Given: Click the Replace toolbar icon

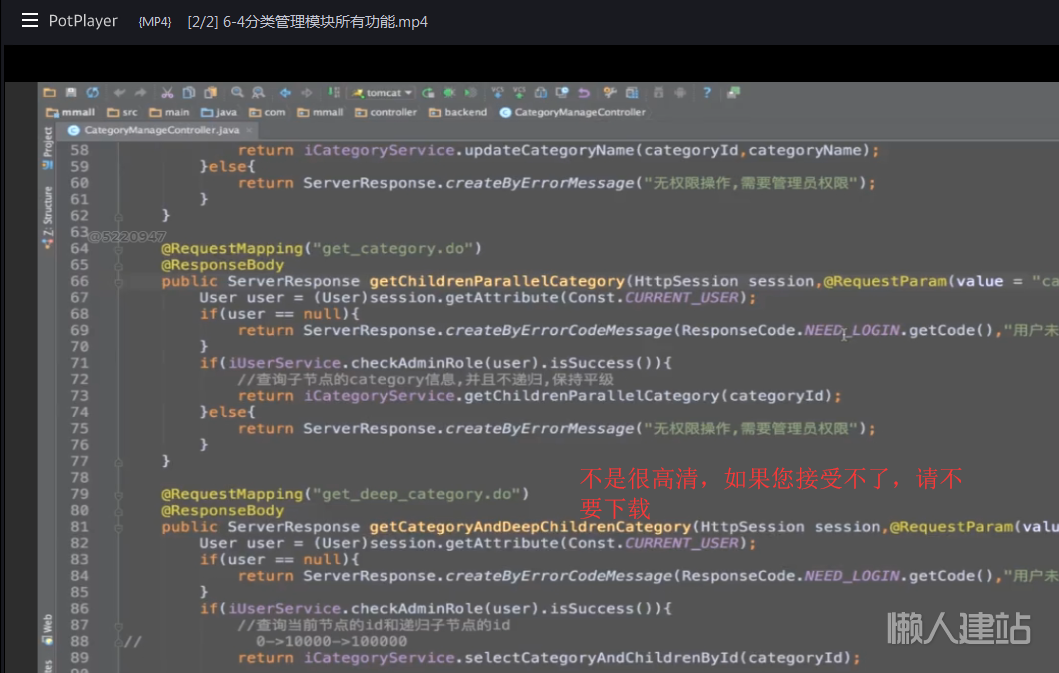Looking at the screenshot, I should [258, 93].
